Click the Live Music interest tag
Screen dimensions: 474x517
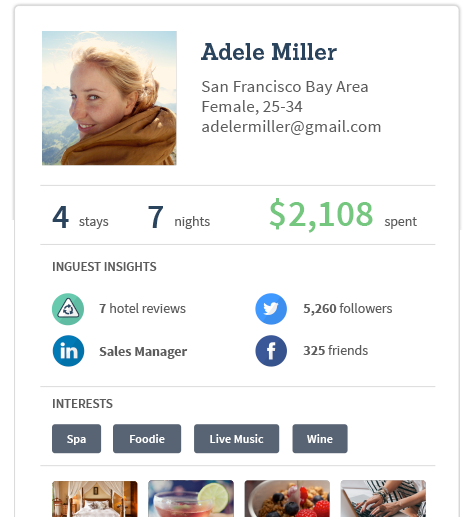coord(236,439)
